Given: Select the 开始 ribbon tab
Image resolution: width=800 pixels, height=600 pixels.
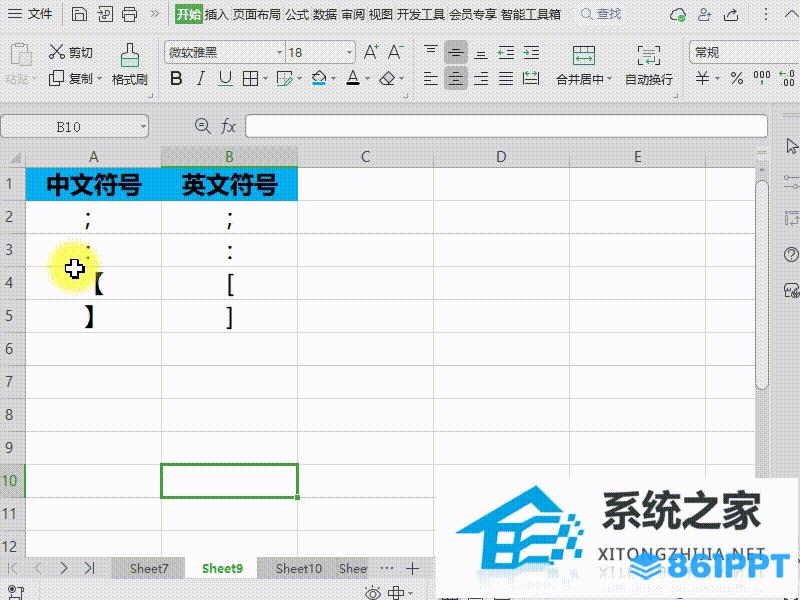Looking at the screenshot, I should (x=188, y=14).
